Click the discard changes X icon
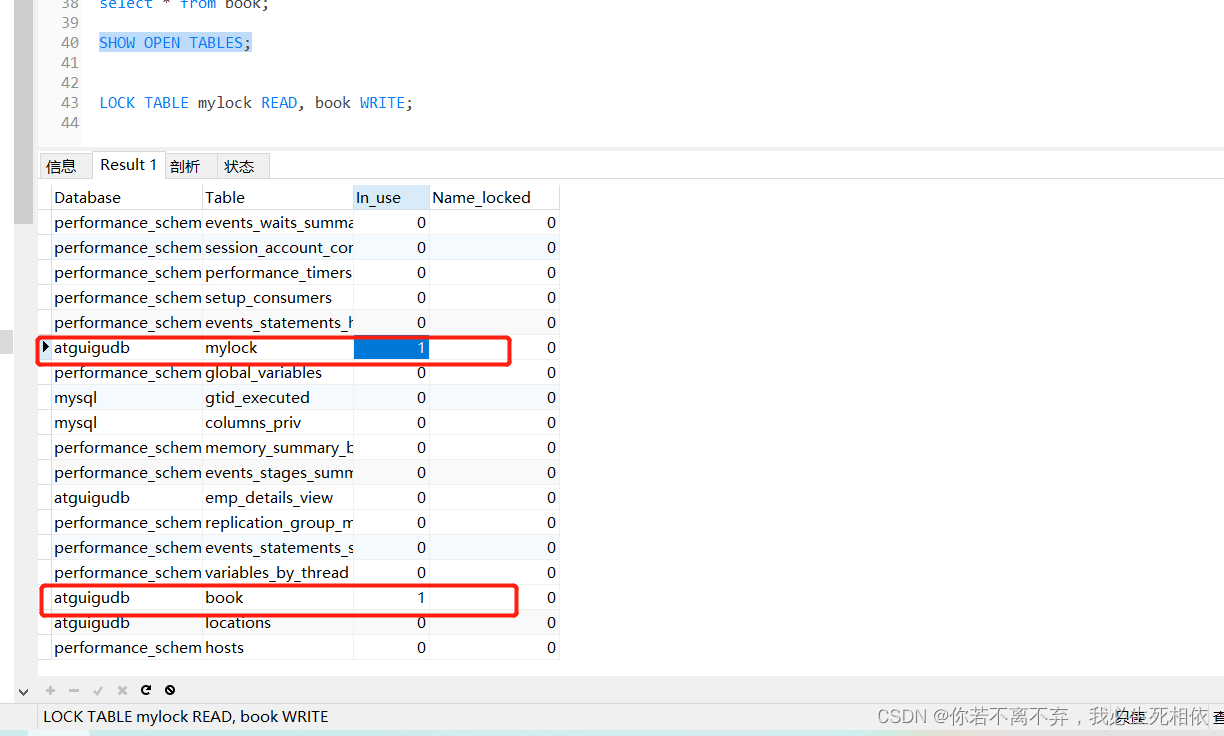This screenshot has height=736, width=1224. [122, 690]
